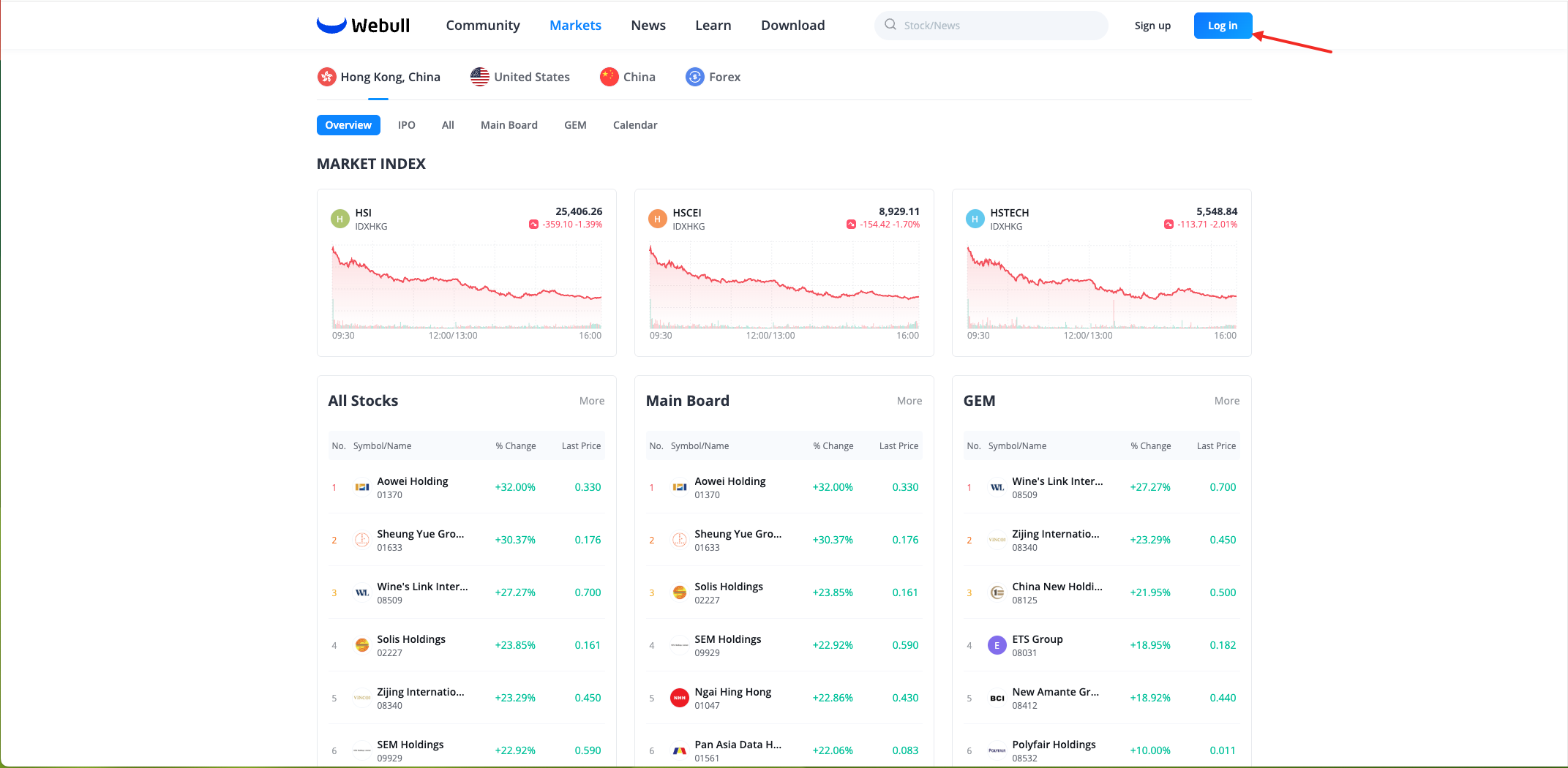Click the Hong Kong flag icon
Image resolution: width=1568 pixels, height=768 pixels.
(x=326, y=77)
